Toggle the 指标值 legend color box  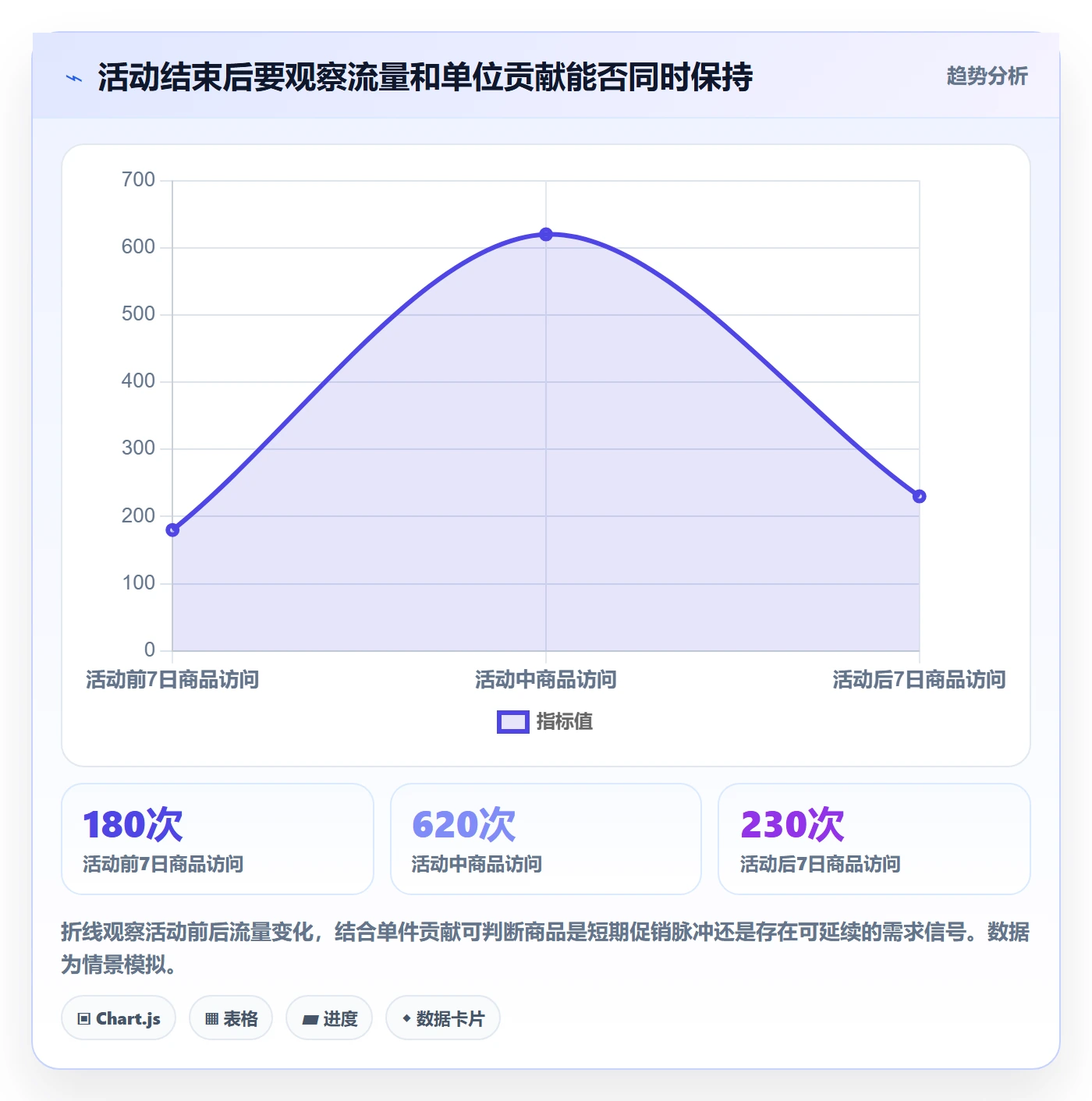pos(512,722)
